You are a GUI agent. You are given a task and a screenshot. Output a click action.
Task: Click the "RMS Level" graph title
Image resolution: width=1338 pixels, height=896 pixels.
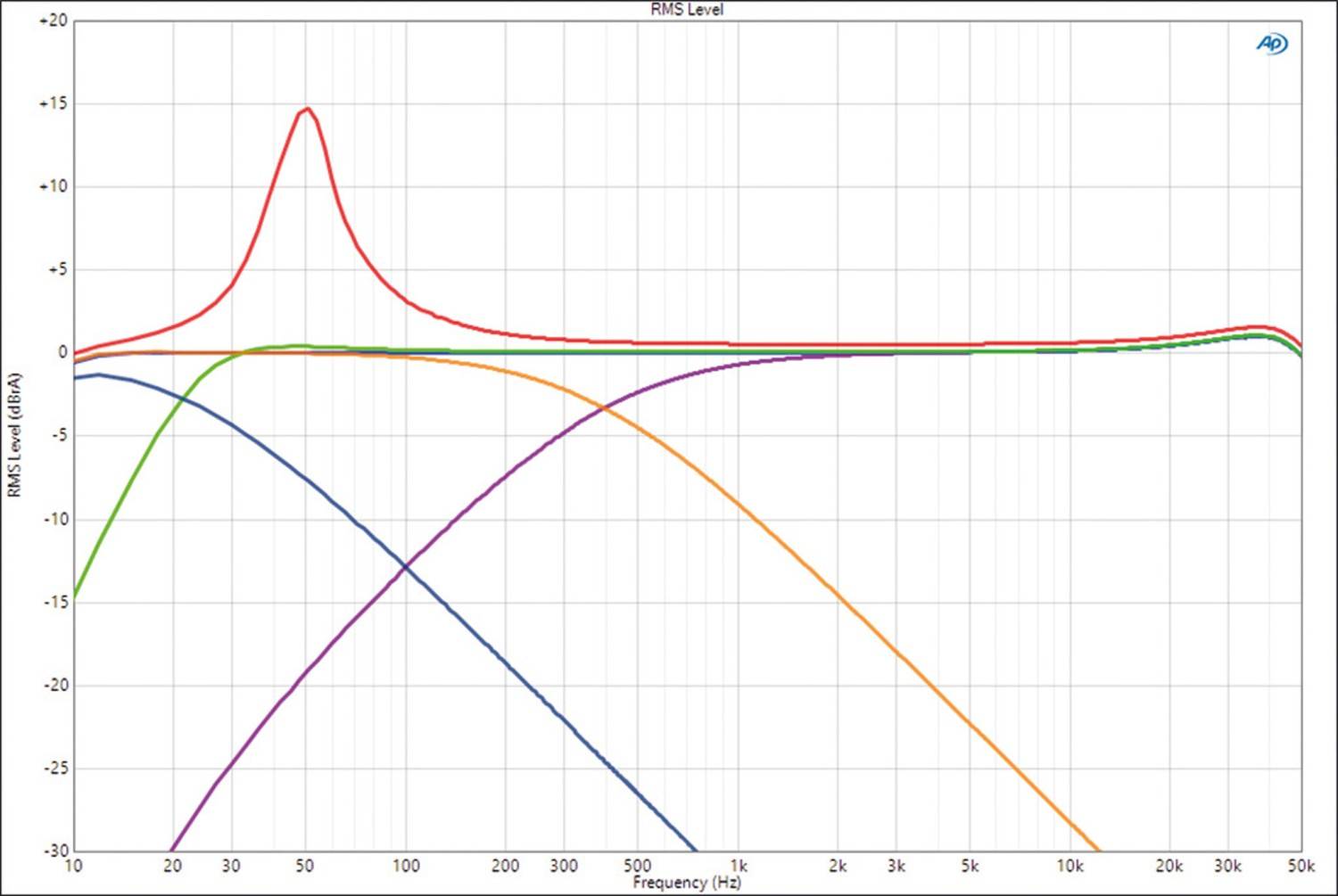click(687, 10)
